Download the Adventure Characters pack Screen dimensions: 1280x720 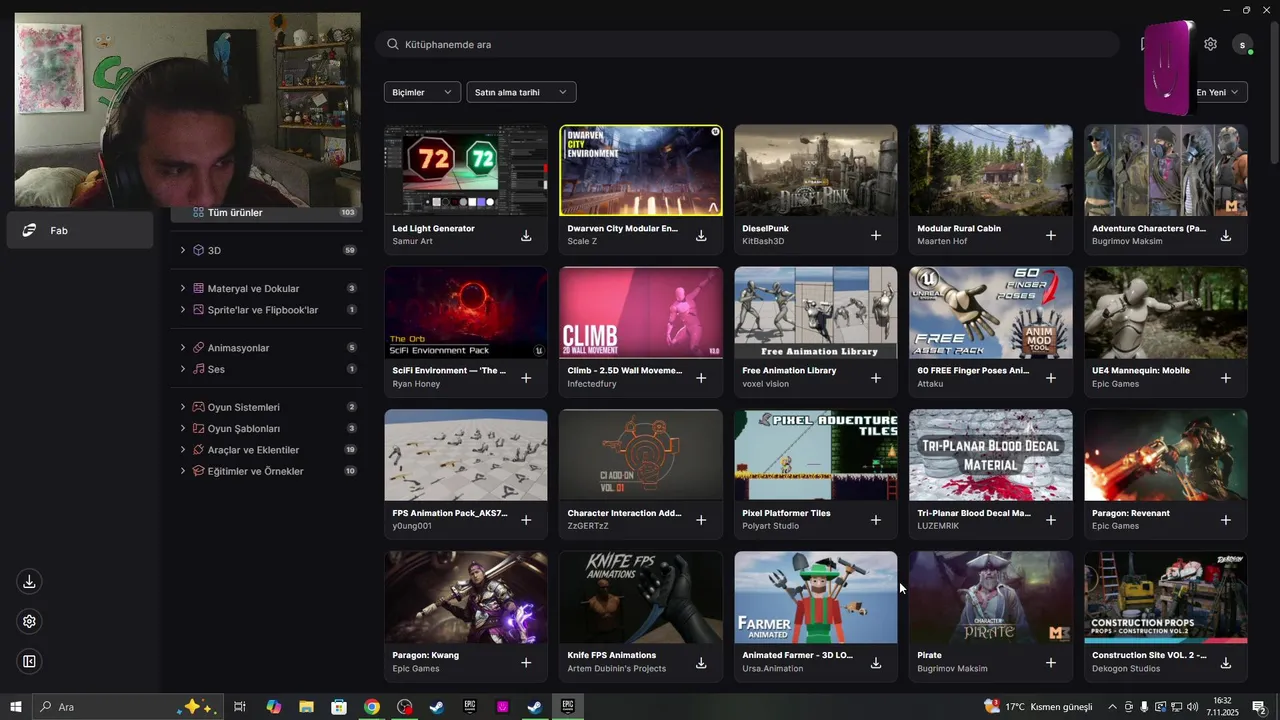[1226, 235]
